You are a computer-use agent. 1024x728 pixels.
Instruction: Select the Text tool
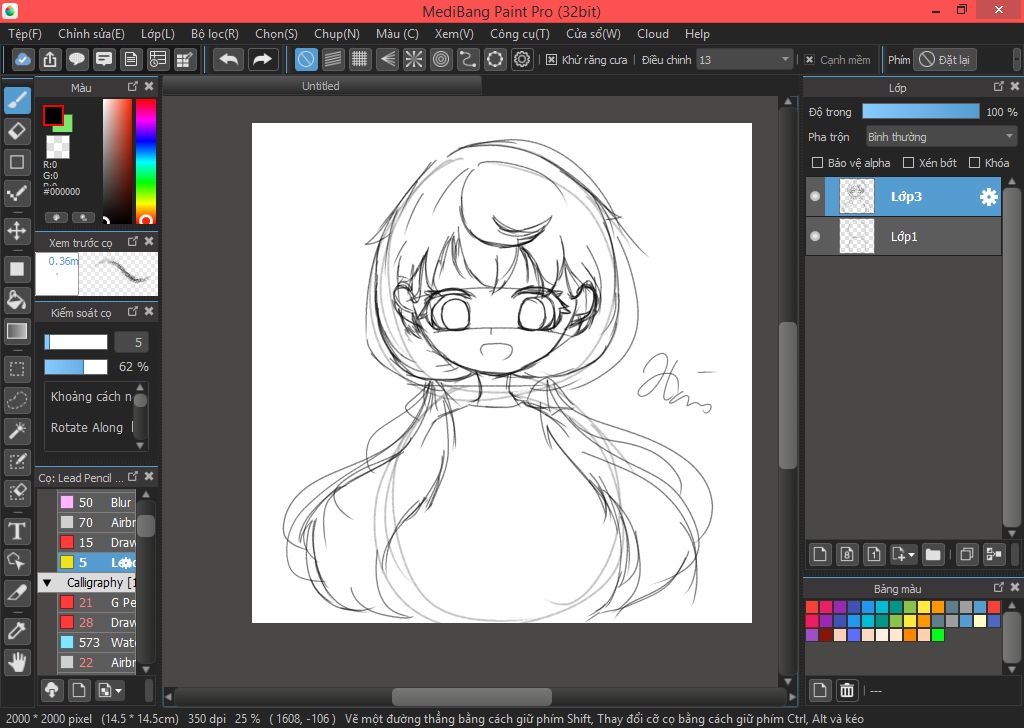17,530
